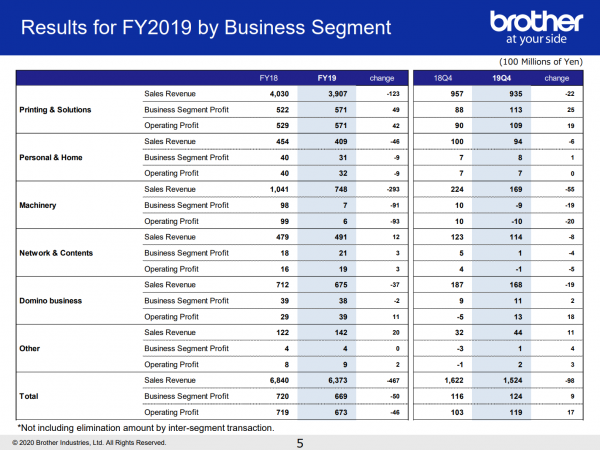Click the Brother at your side logo
600x450 pixels.
(x=536, y=27)
